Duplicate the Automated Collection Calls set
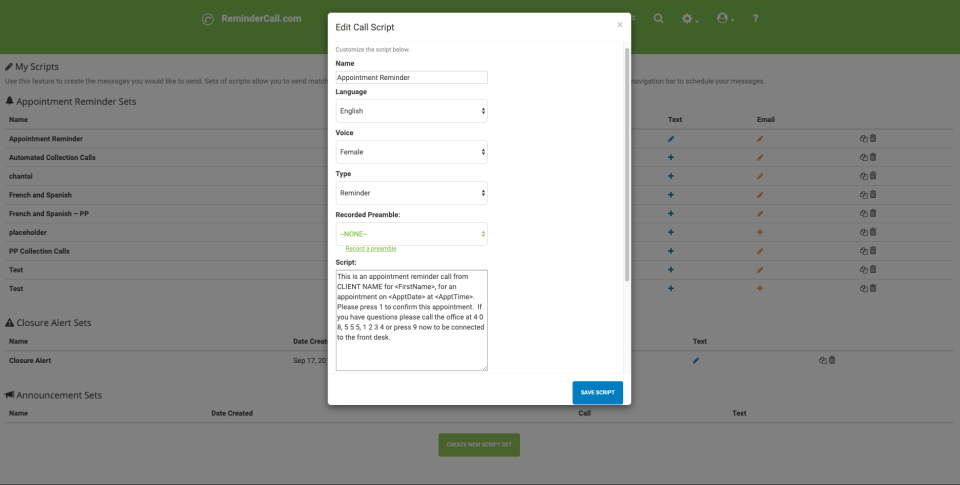Viewport: 960px width, 485px height. (x=864, y=157)
